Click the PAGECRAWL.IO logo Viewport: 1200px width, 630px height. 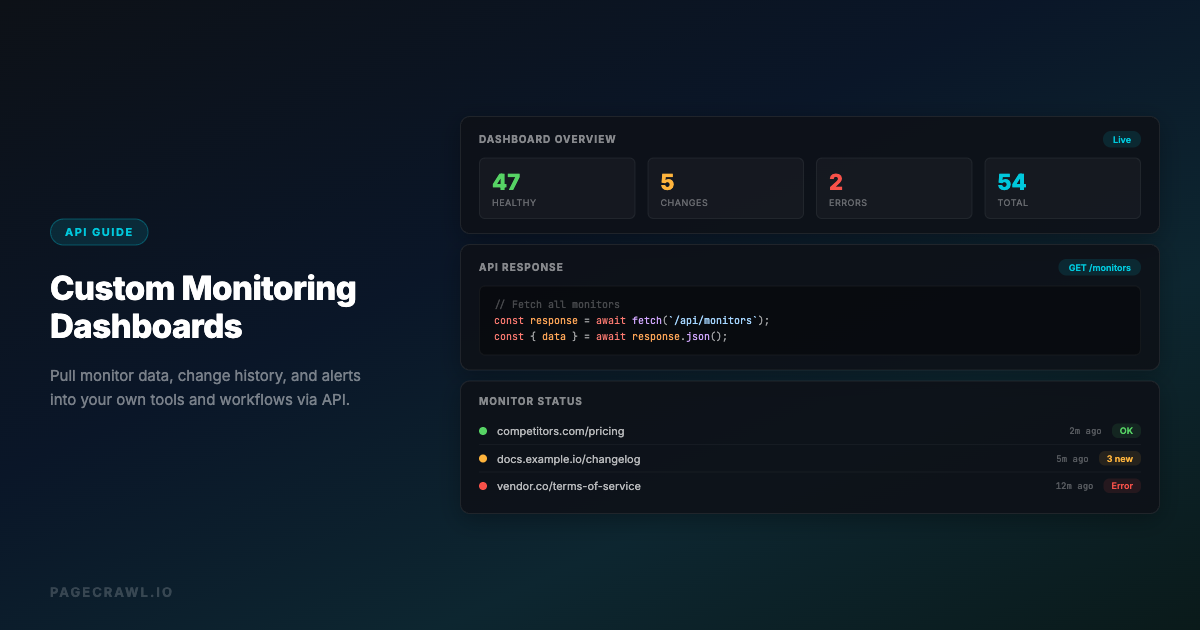(x=111, y=592)
